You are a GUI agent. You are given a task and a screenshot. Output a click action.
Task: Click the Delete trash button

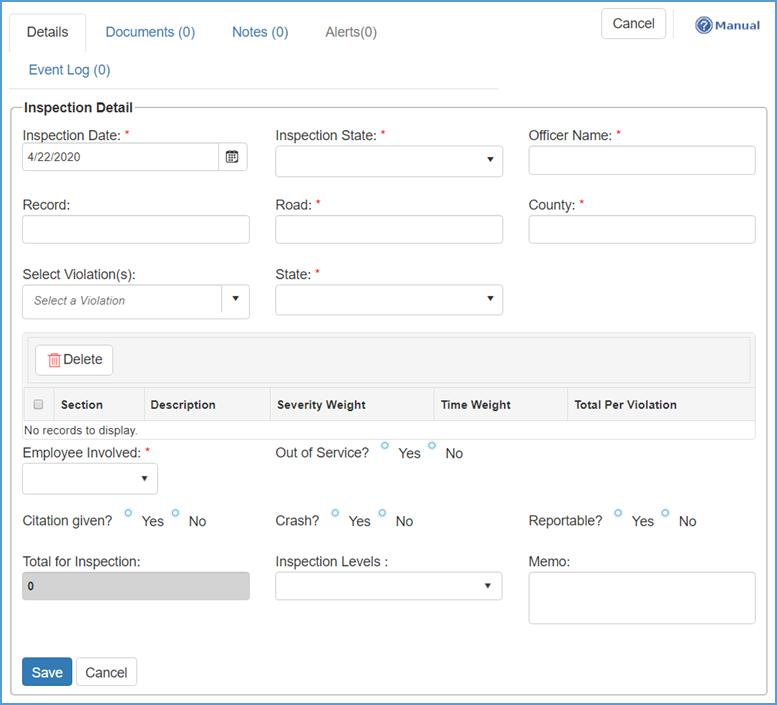click(x=75, y=360)
